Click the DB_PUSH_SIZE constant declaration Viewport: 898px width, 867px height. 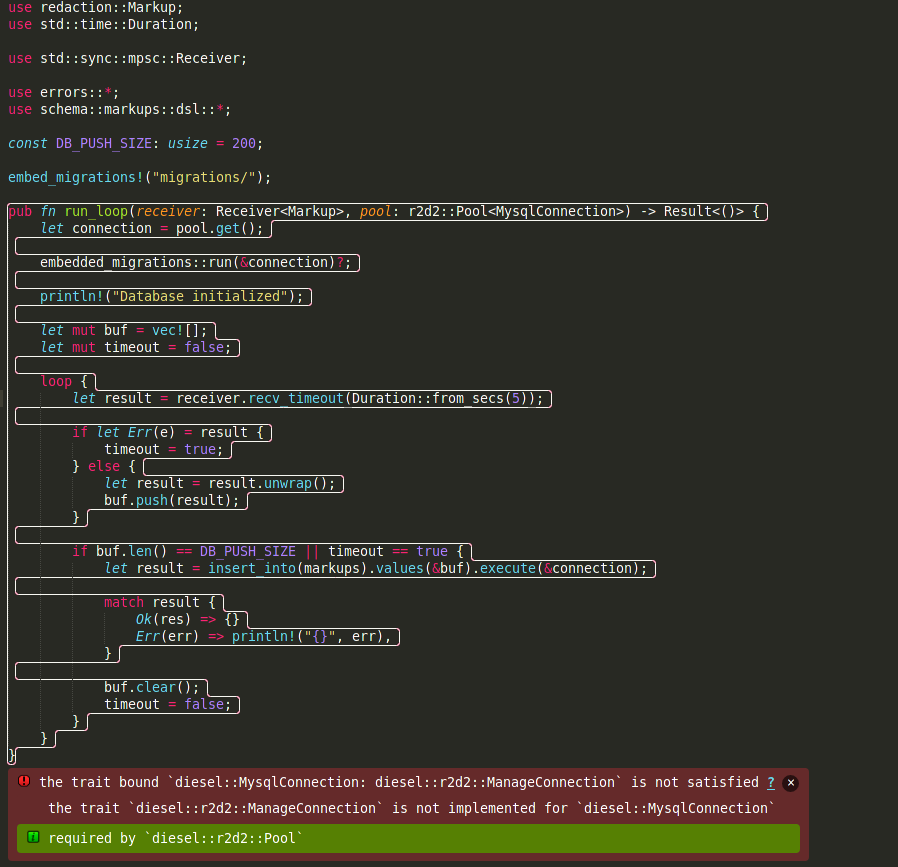pyautogui.click(x=136, y=143)
